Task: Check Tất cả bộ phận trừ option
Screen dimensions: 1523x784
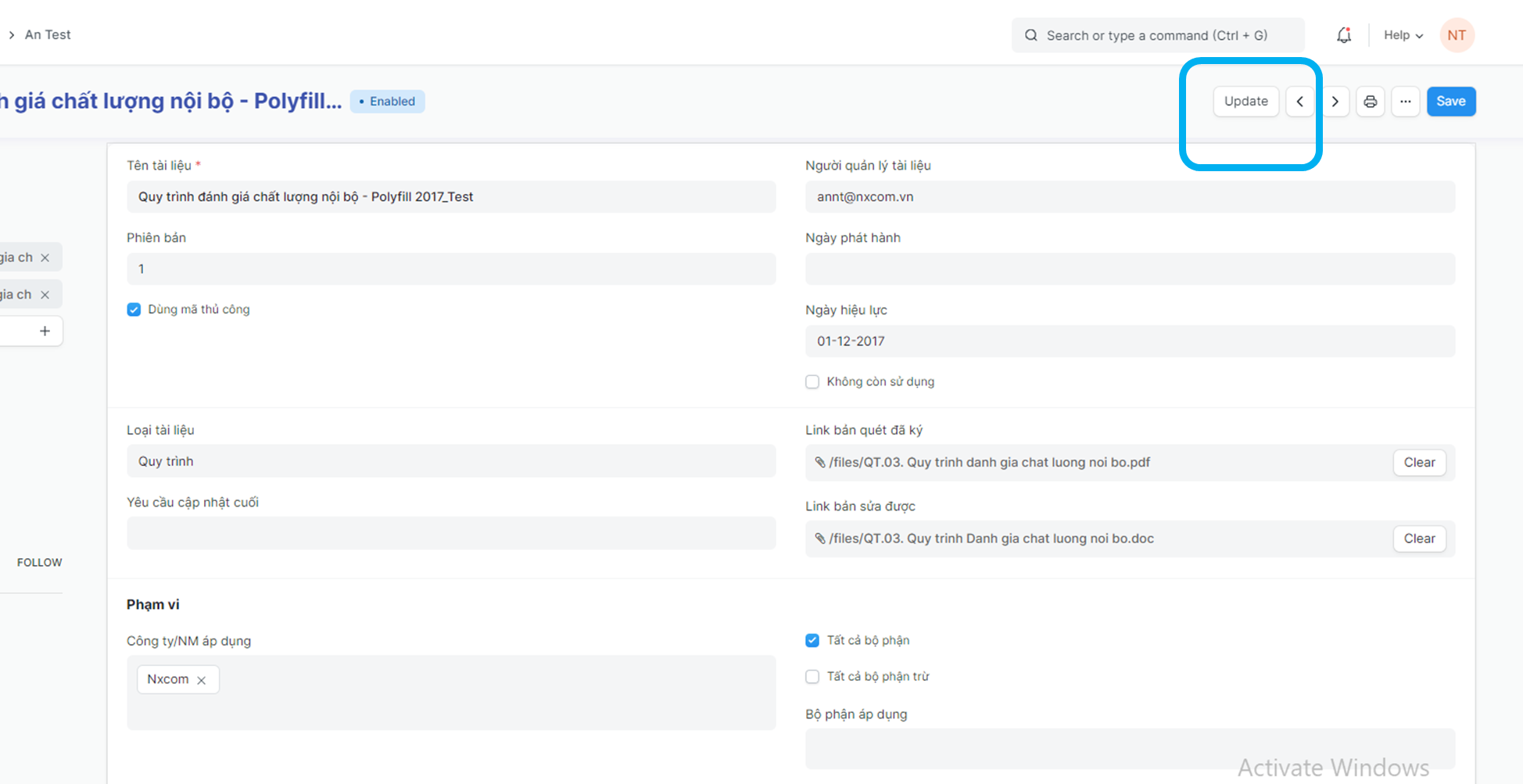Action: [812, 677]
